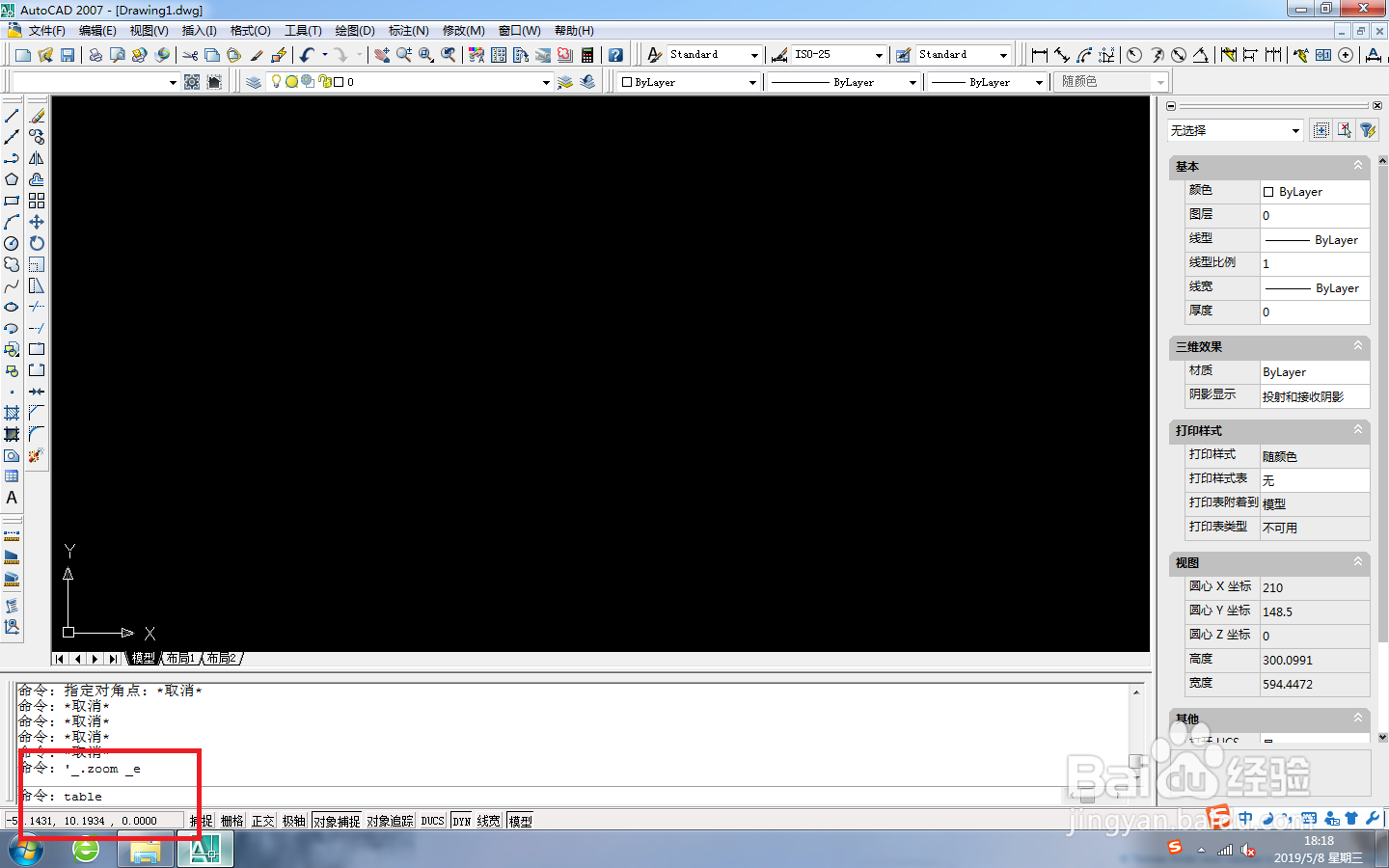Viewport: 1389px width, 868px height.
Task: Switch to the 布局1 layout tab
Action: 180,659
